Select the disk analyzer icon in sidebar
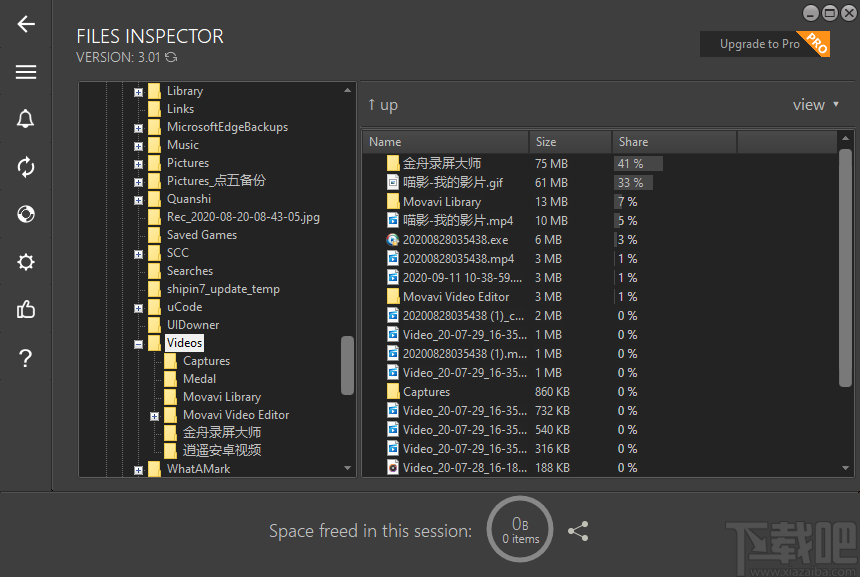Image resolution: width=860 pixels, height=577 pixels. click(x=26, y=214)
